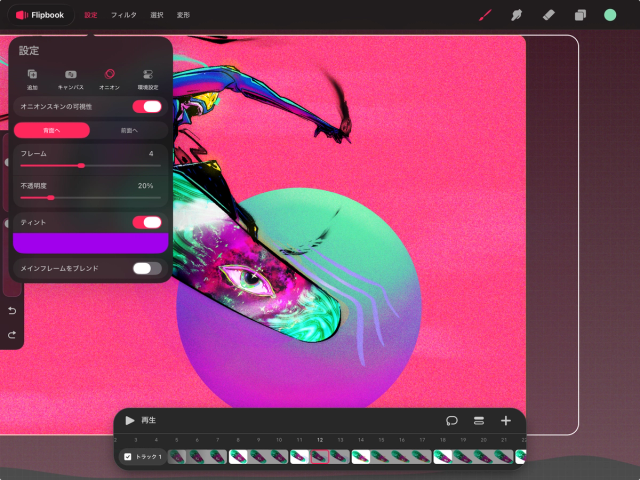This screenshot has height=480, width=640.
Task: Select the frame 14 thumbnail
Action: 361,457
